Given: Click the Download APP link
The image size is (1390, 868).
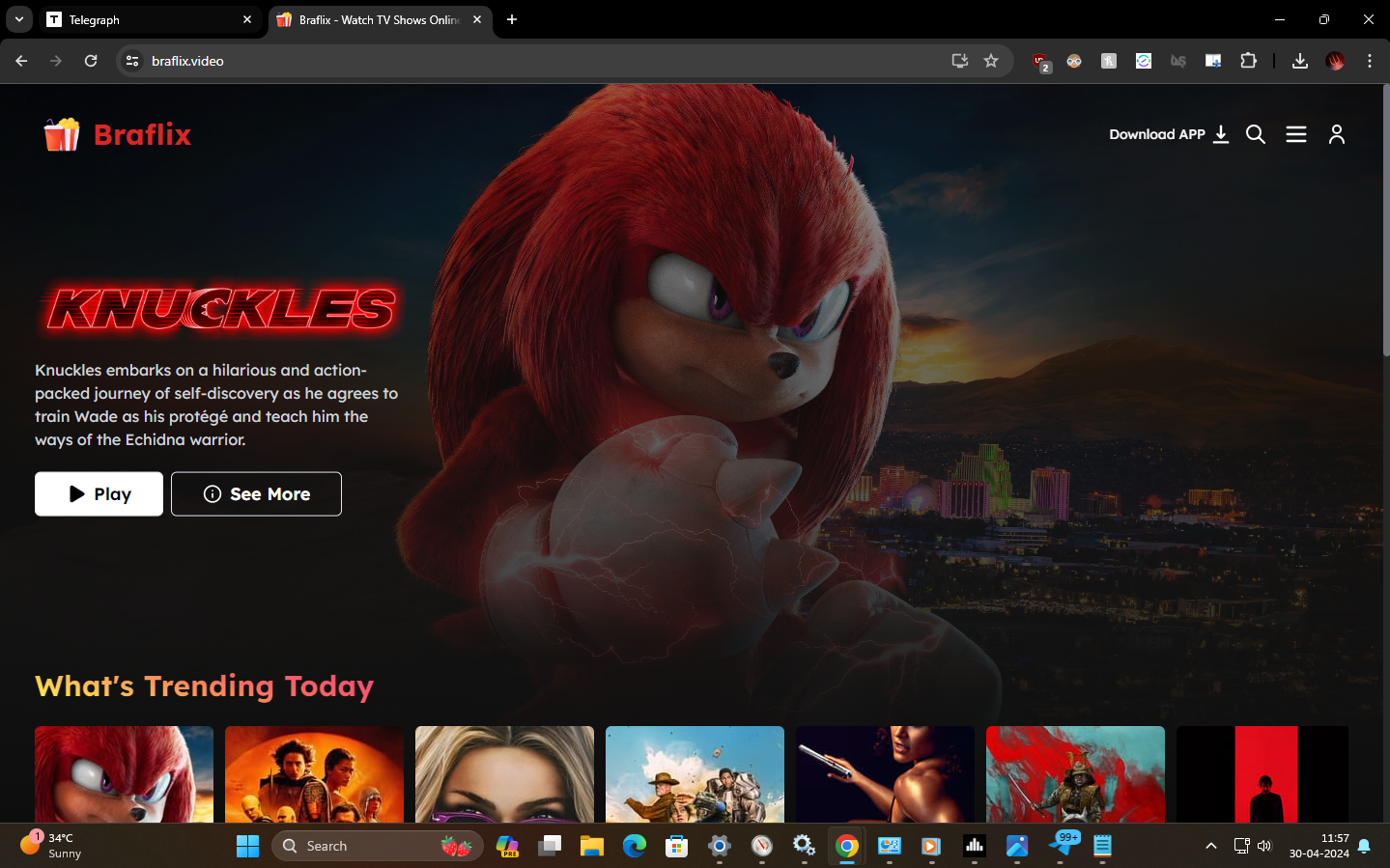Looking at the screenshot, I should [1169, 134].
